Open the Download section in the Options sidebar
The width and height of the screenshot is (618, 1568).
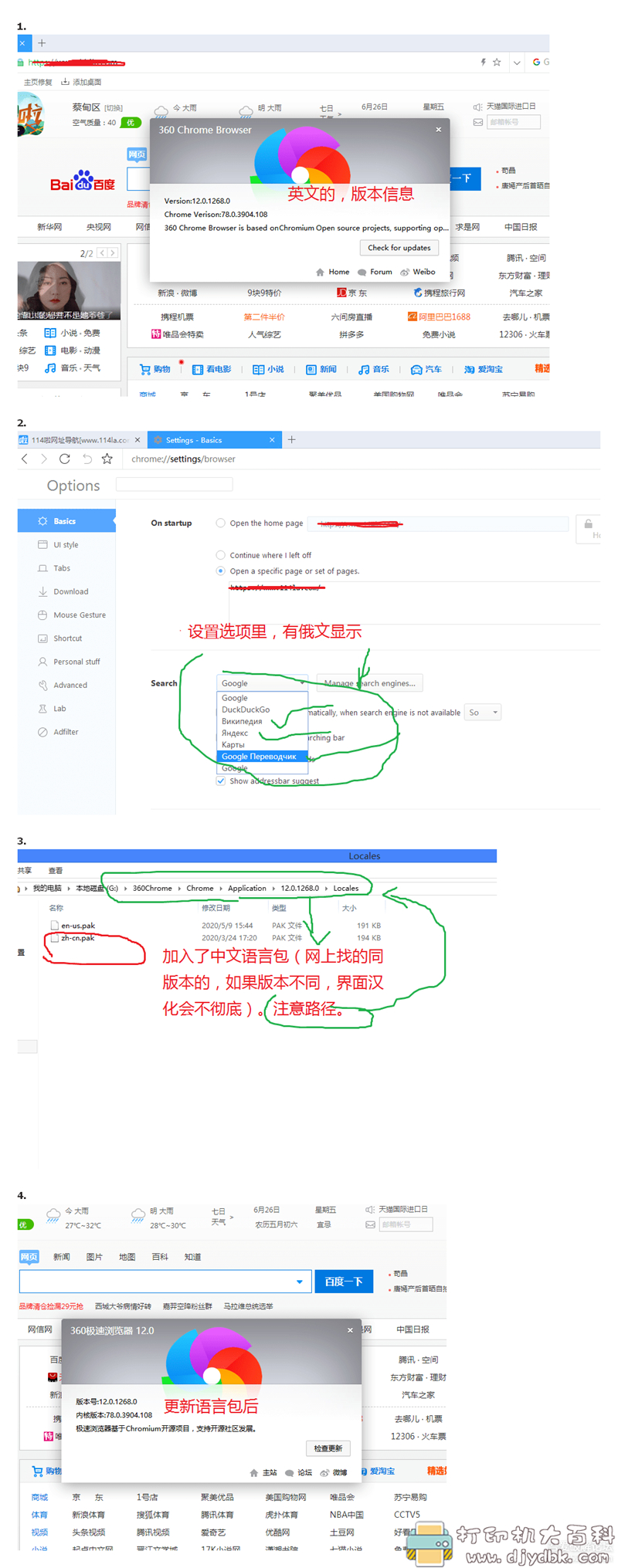click(66, 591)
